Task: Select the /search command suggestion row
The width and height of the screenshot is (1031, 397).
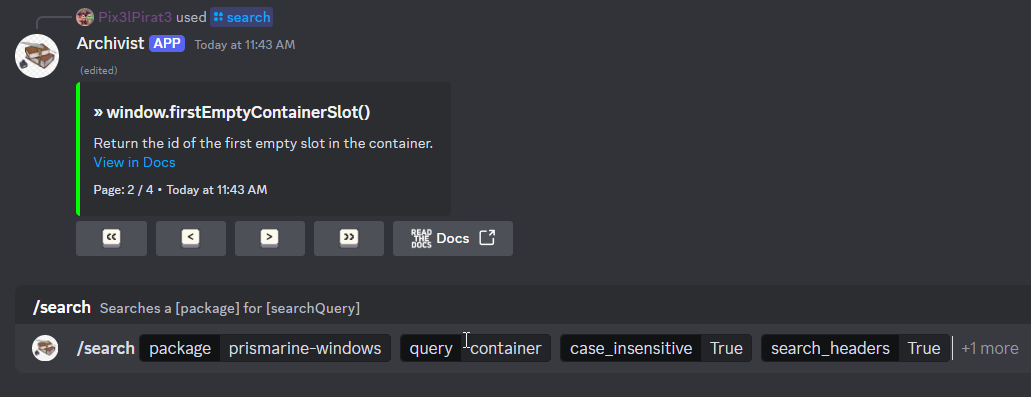Action: coord(523,308)
